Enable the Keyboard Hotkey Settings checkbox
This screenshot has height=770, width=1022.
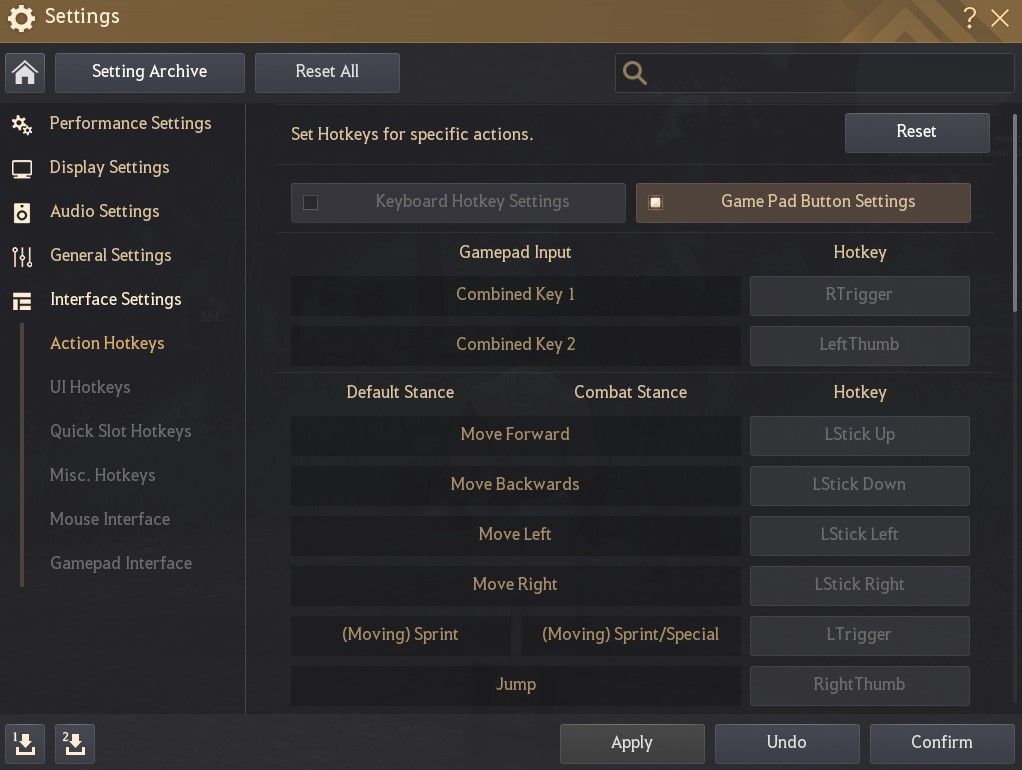310,202
